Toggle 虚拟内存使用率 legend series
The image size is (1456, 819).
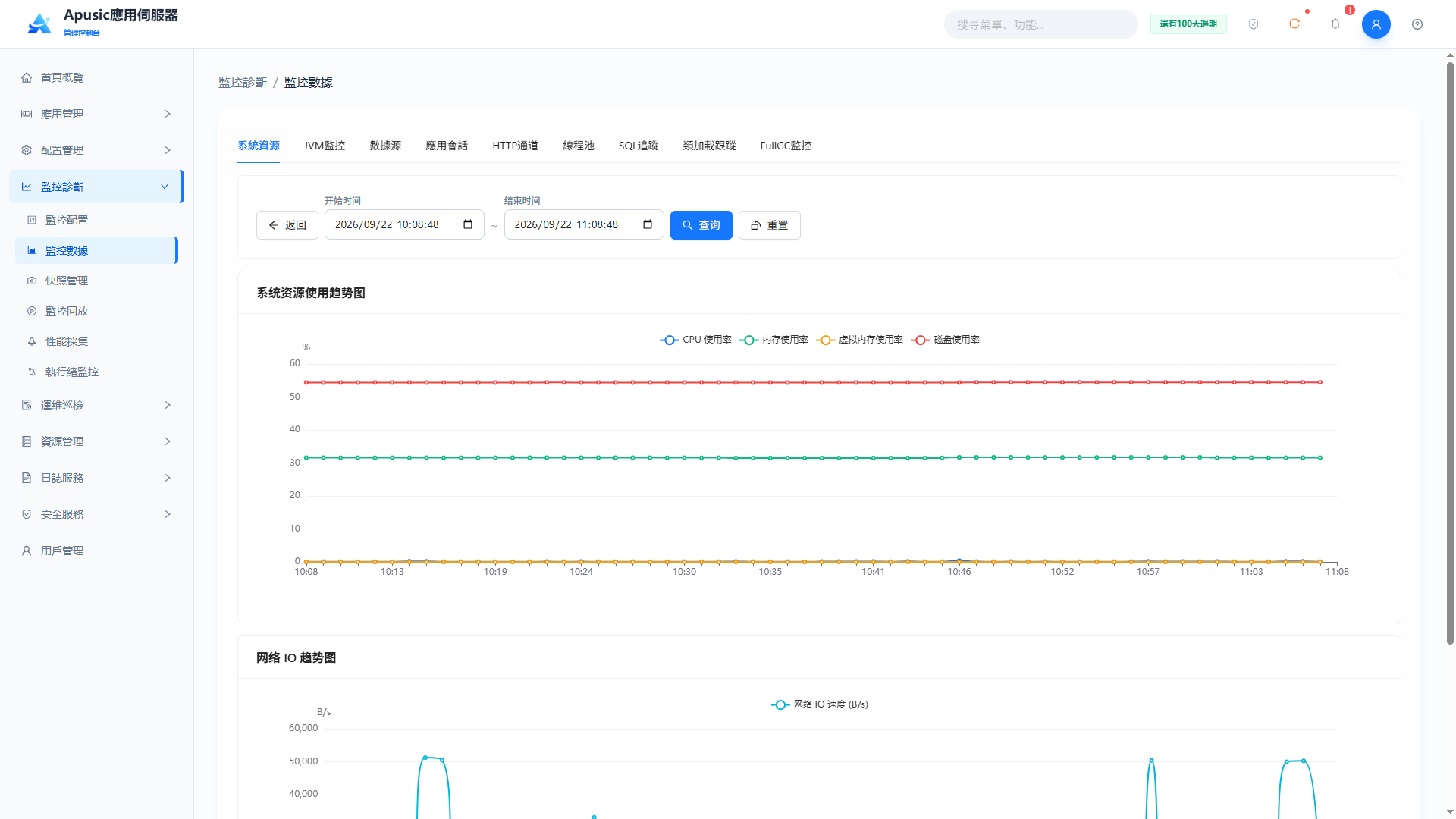pos(860,340)
